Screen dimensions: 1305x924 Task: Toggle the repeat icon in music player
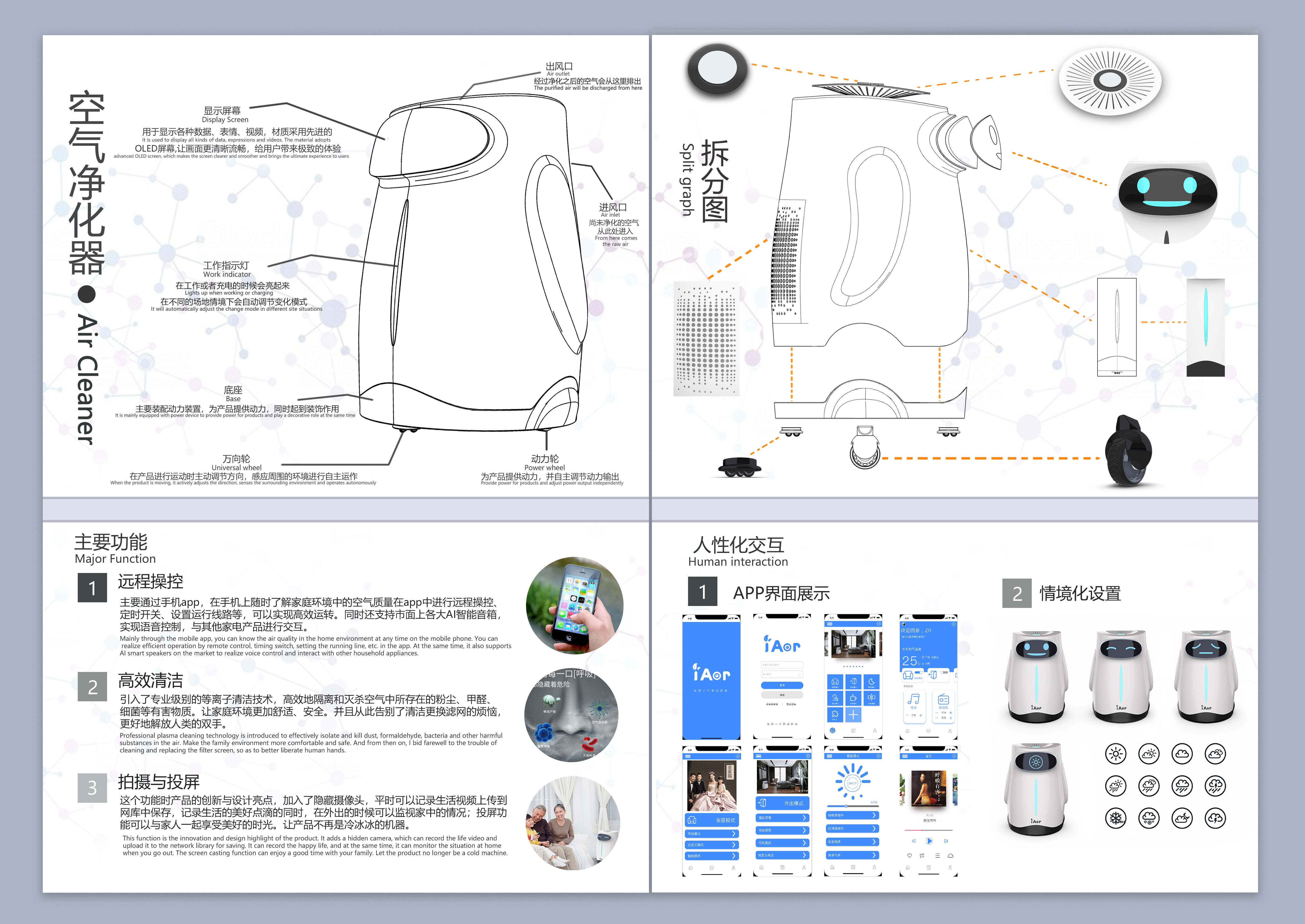pyautogui.click(x=922, y=856)
